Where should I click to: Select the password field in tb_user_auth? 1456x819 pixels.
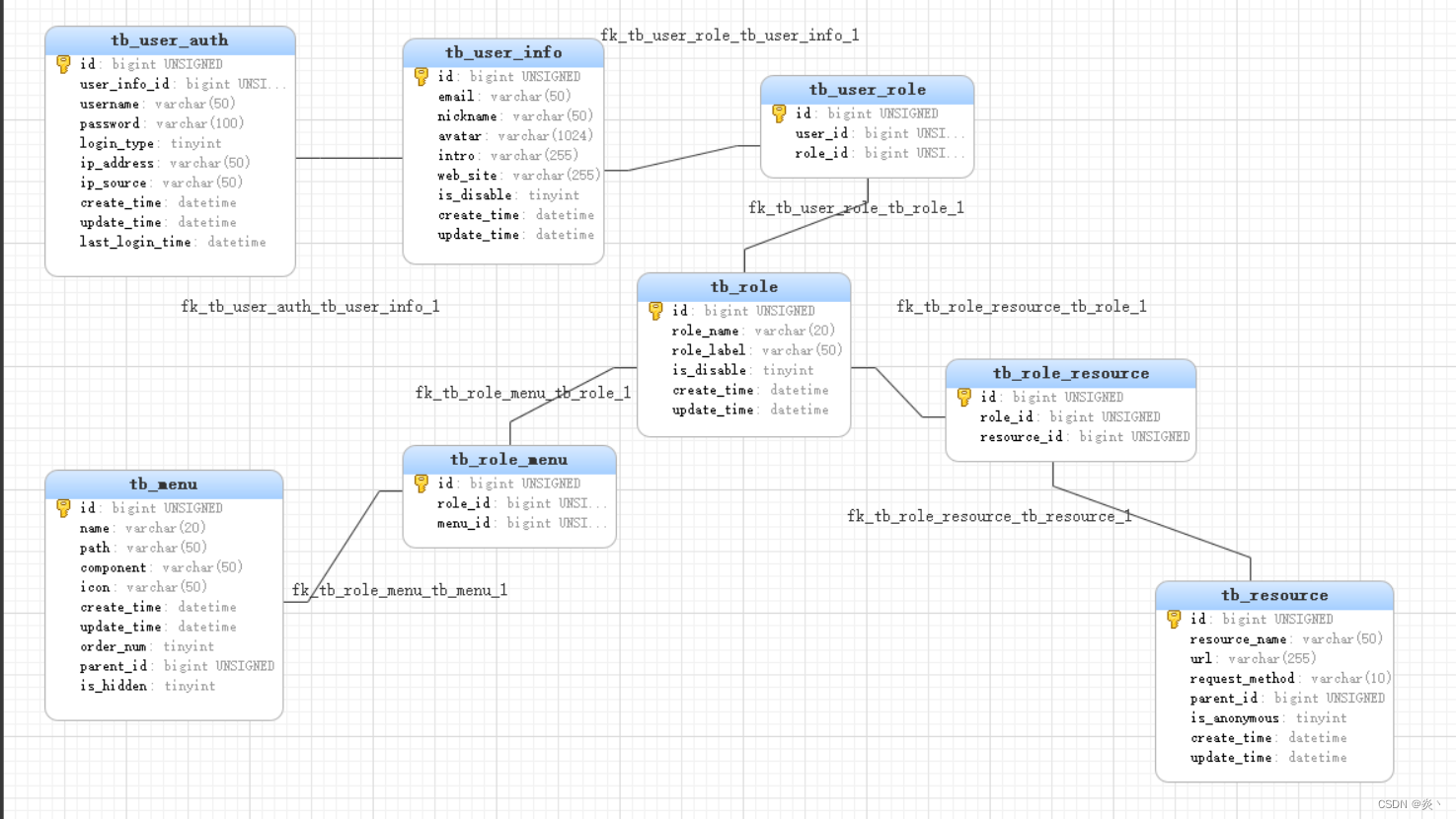[161, 123]
